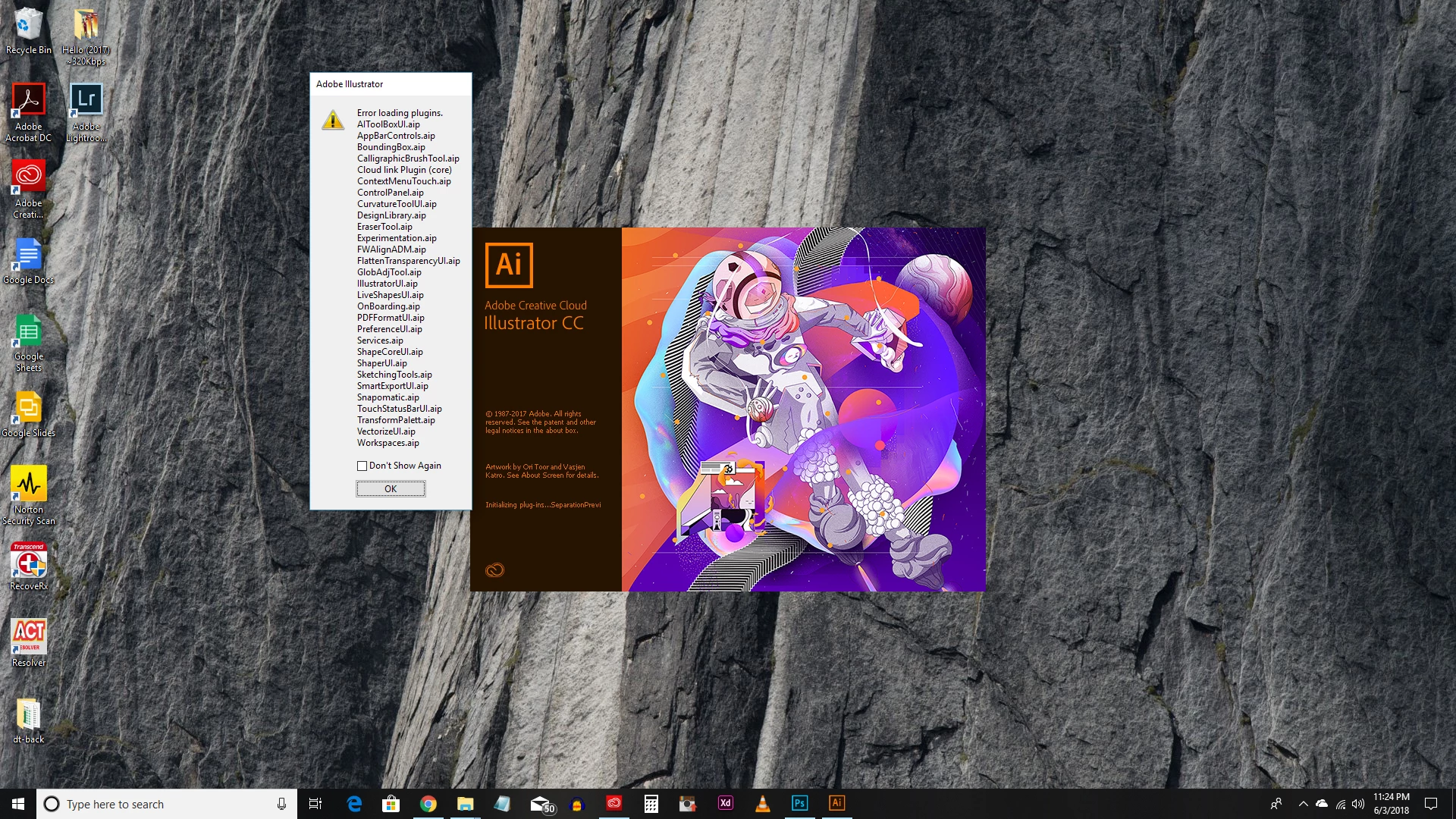Click the Ai logo on splash screen

click(509, 265)
